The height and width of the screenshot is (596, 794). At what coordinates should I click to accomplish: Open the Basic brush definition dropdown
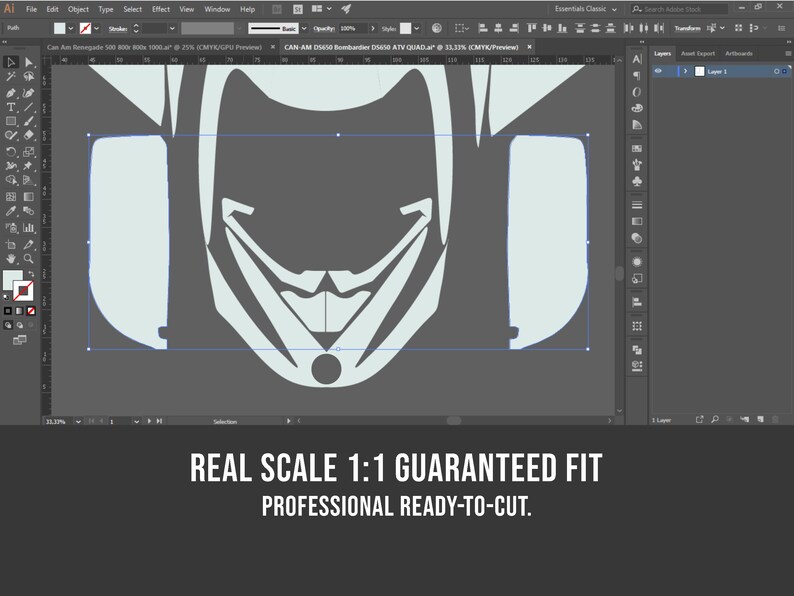tap(304, 29)
